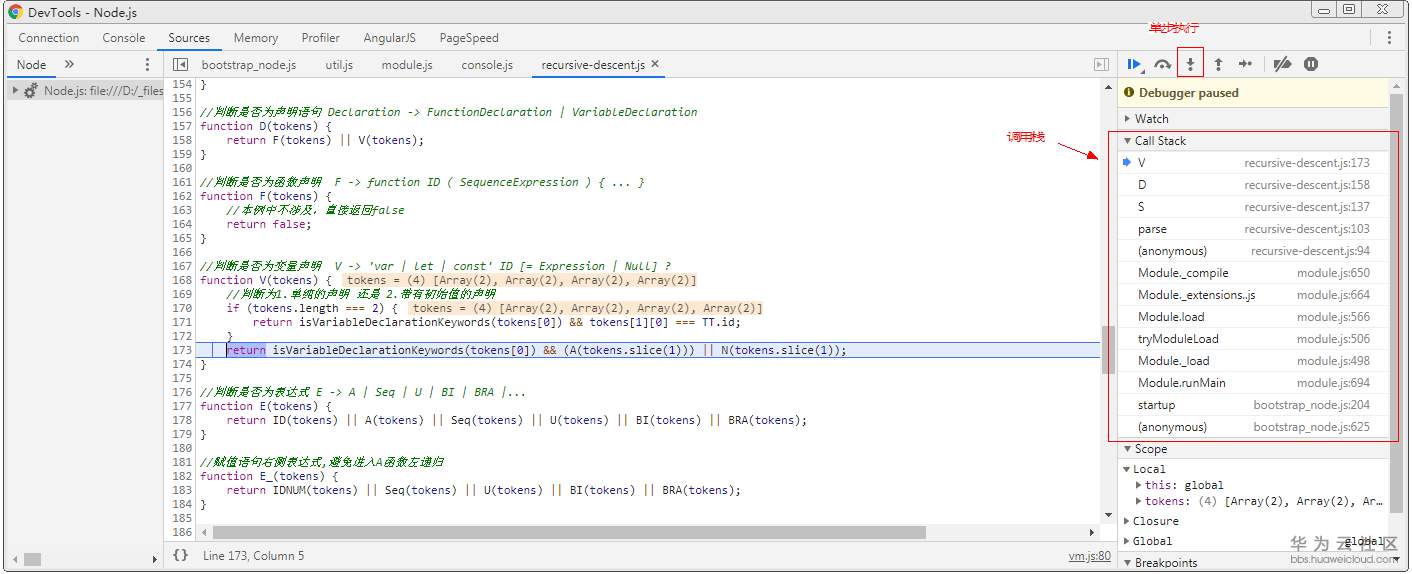Screen dimensions: 1412x574
Task: Click the Step into next function call icon
Action: point(1190,64)
